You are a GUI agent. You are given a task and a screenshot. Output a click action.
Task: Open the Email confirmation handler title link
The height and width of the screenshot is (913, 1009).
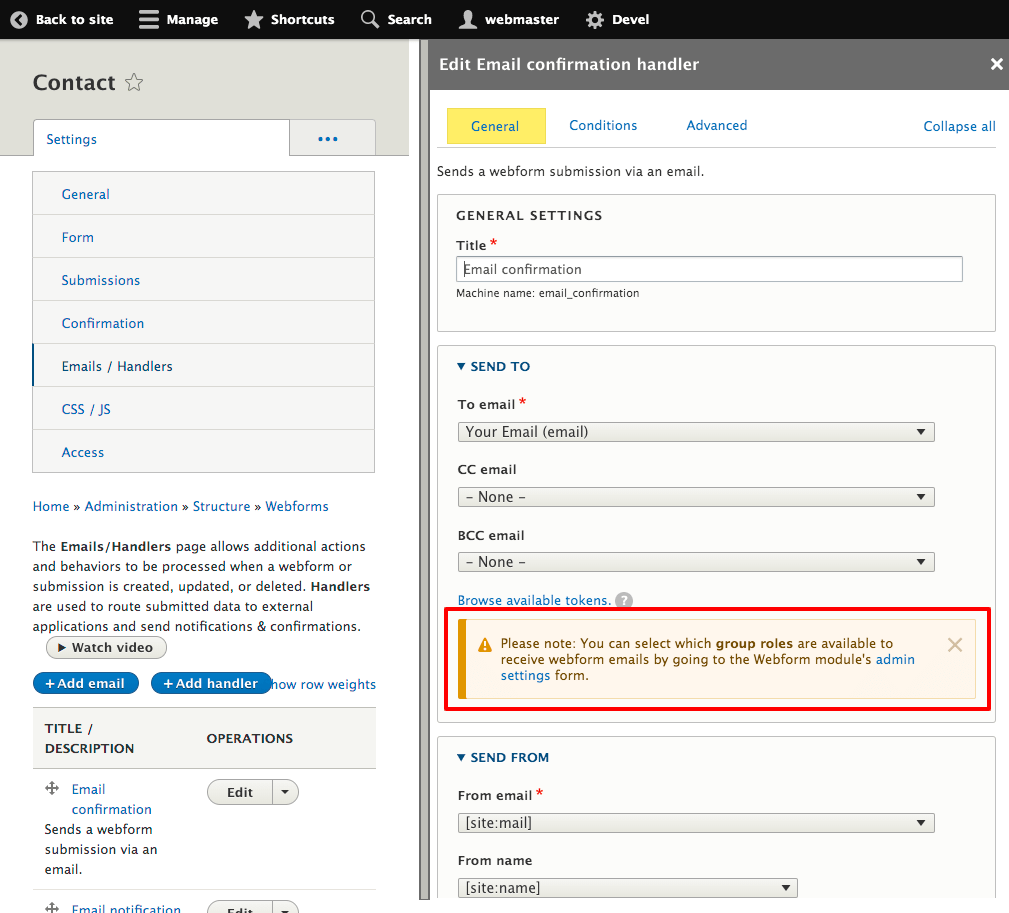click(x=111, y=799)
